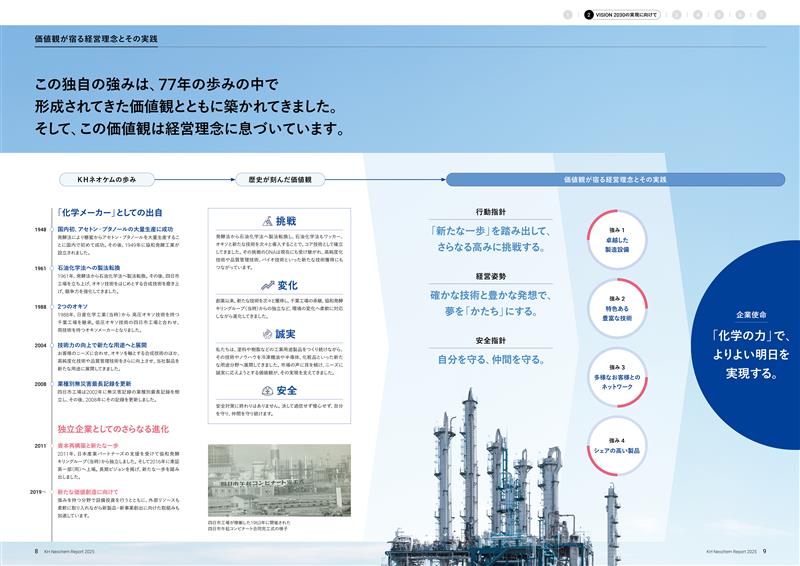800x566 pixels.
Task: Jump to section 1 in top navigation
Action: tap(567, 15)
